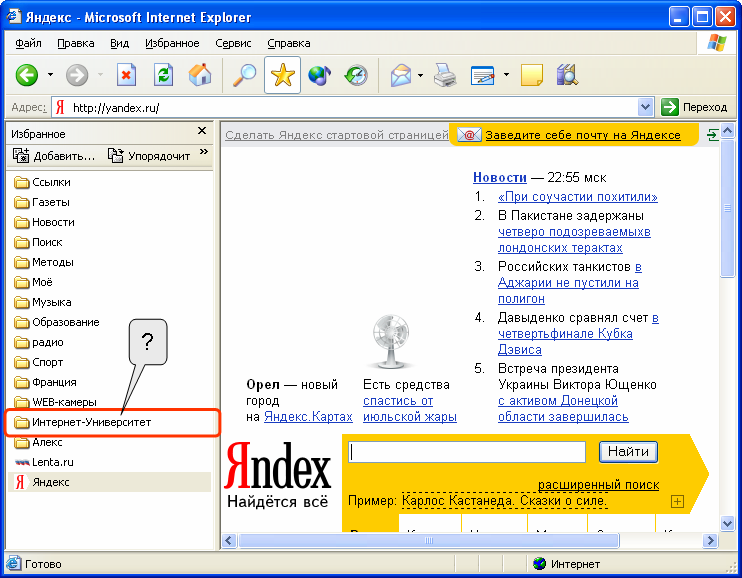
Task: Click Интернет zone in status bar
Action: [x=566, y=564]
